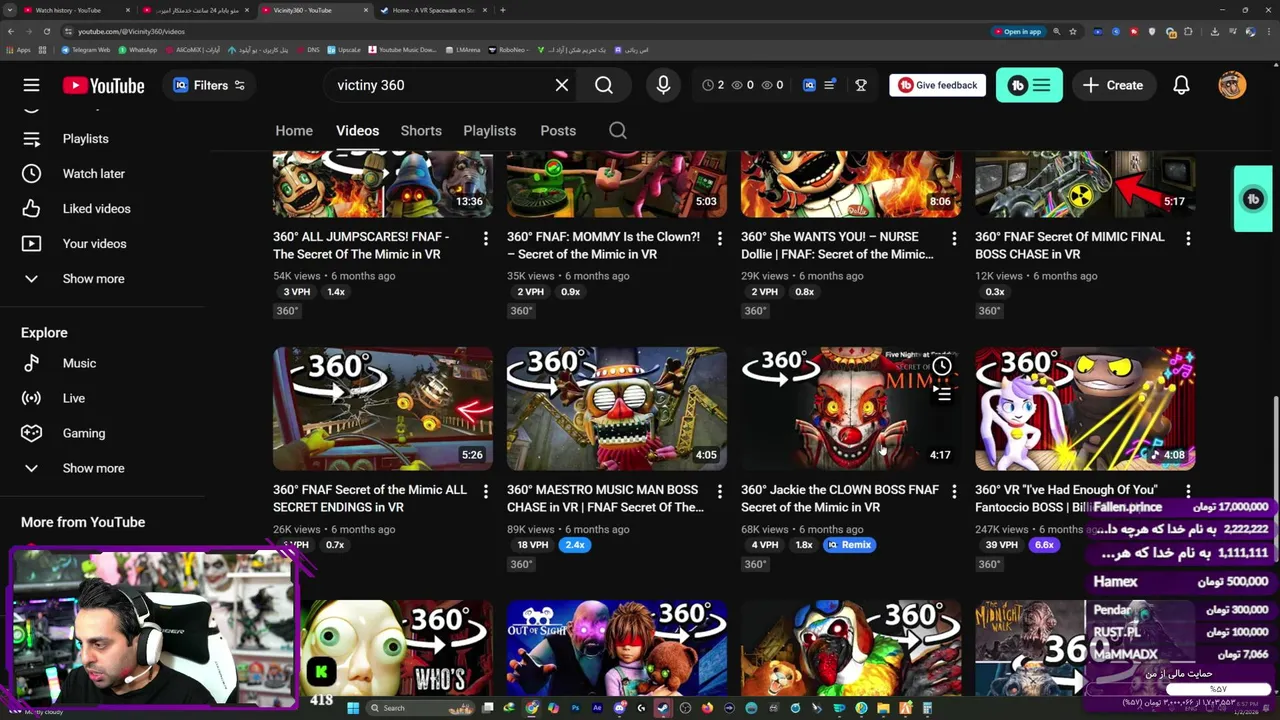Click the taskbar Search box
Viewport: 1280px width, 720px height.
(420, 708)
